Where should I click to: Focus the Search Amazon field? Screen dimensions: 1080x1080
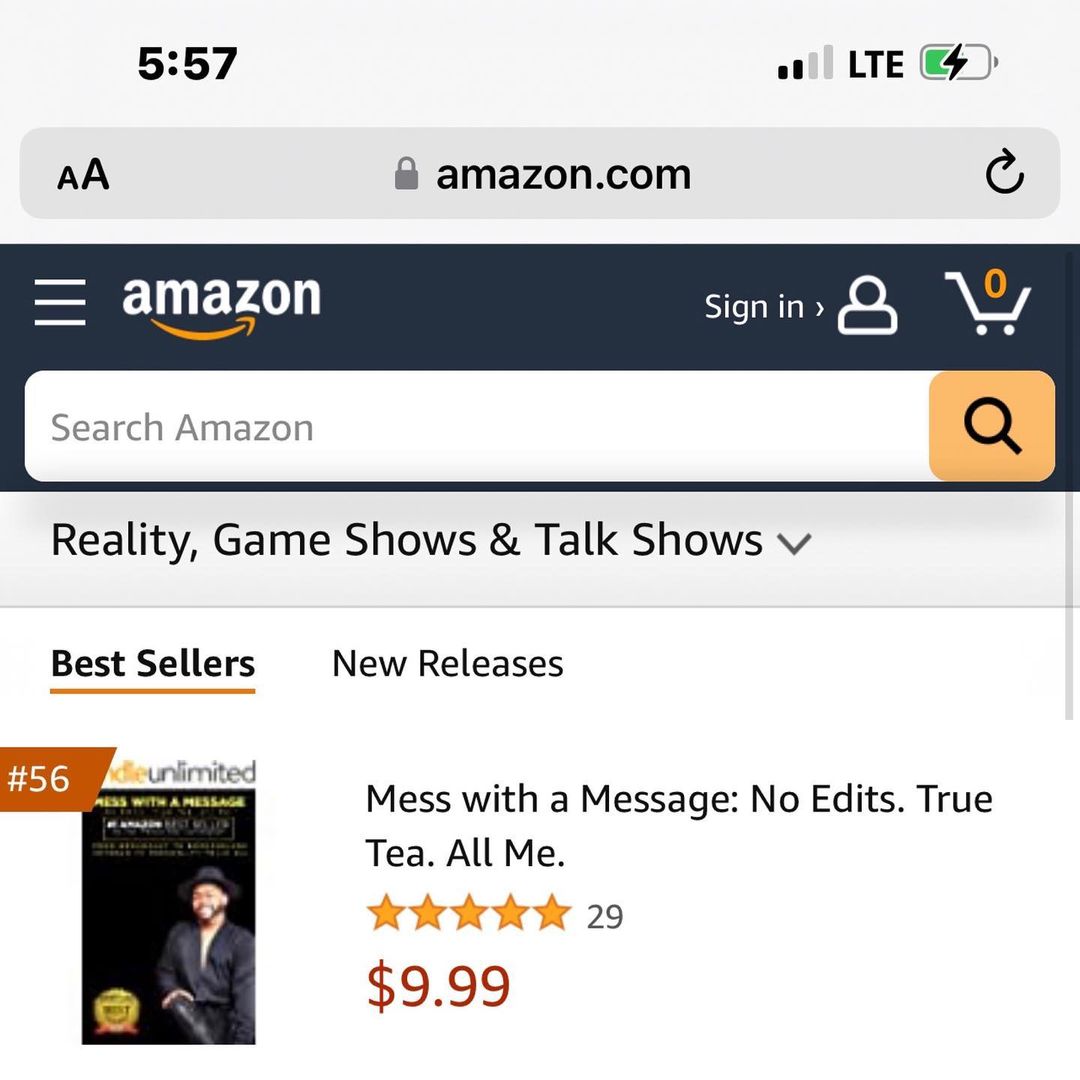(x=477, y=426)
